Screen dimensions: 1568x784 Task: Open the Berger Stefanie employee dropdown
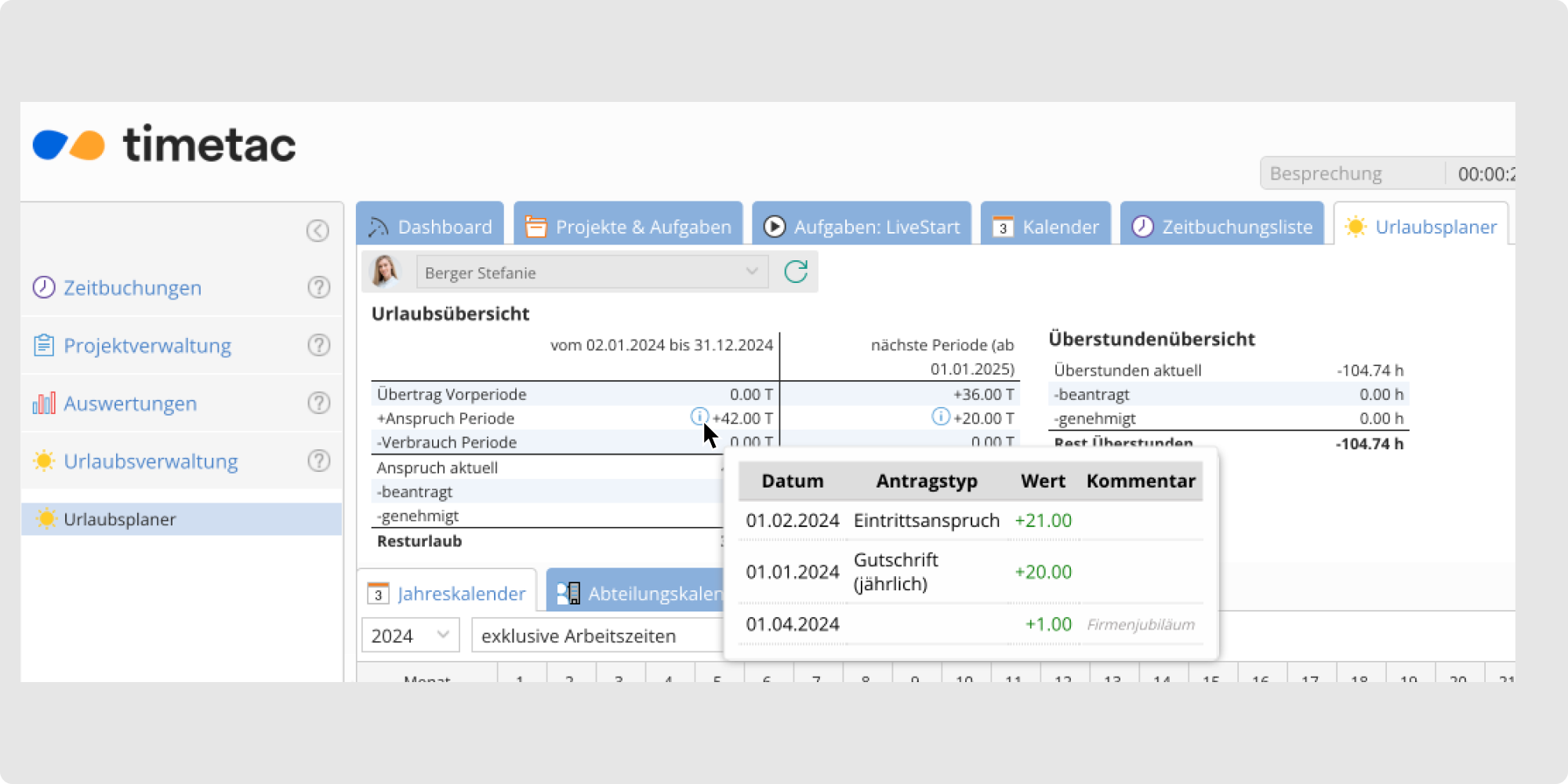point(592,272)
